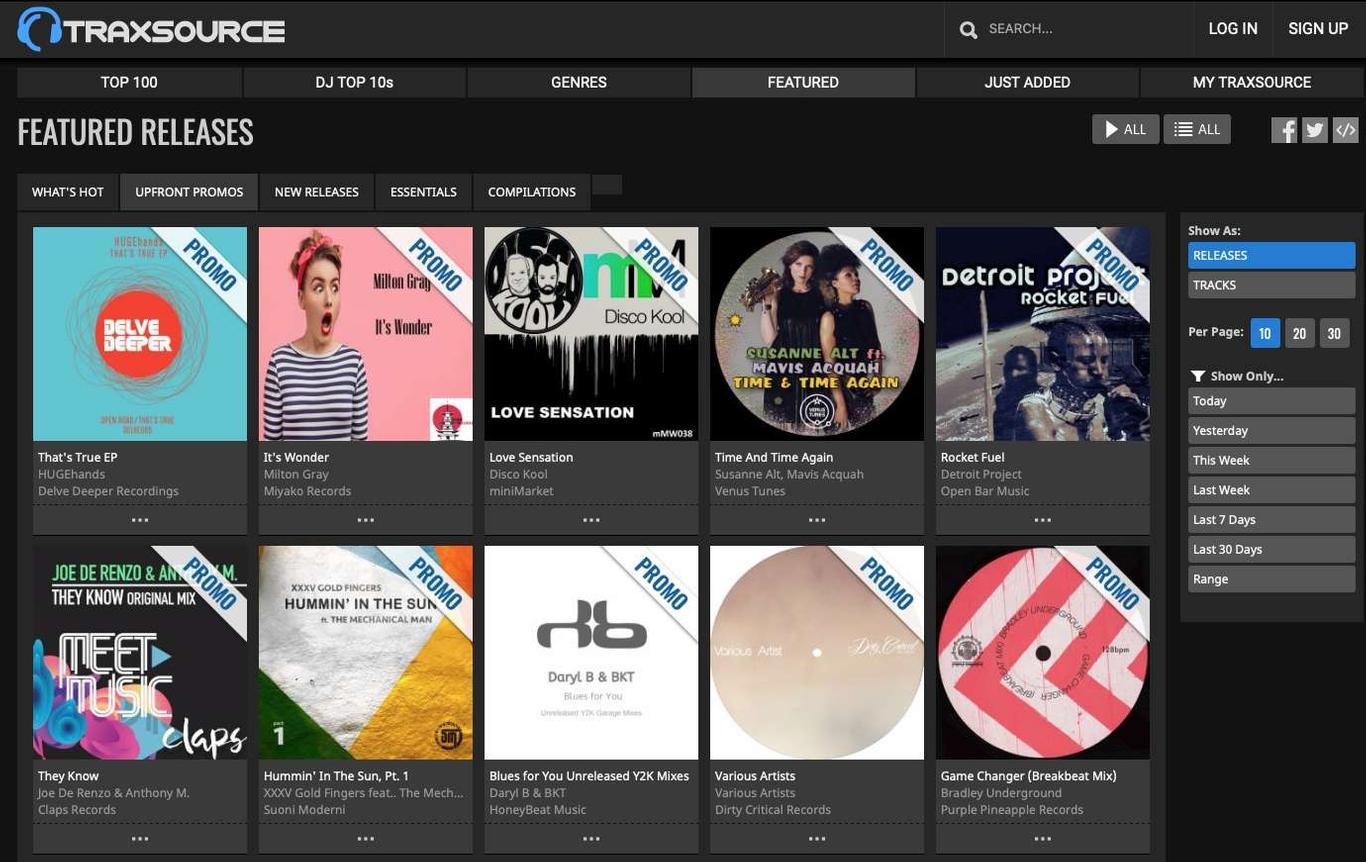Share the page on Twitter
Image resolution: width=1366 pixels, height=862 pixels.
[1315, 130]
